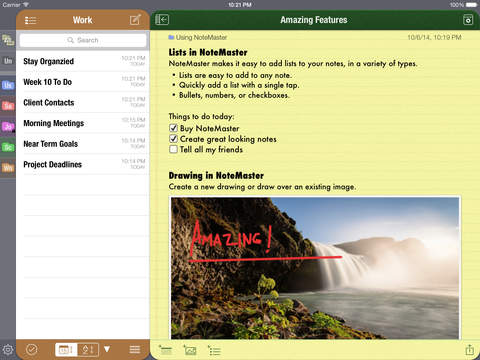Select the magenta folder in sidebar
This screenshot has height=360, width=480.
pyautogui.click(x=8, y=126)
